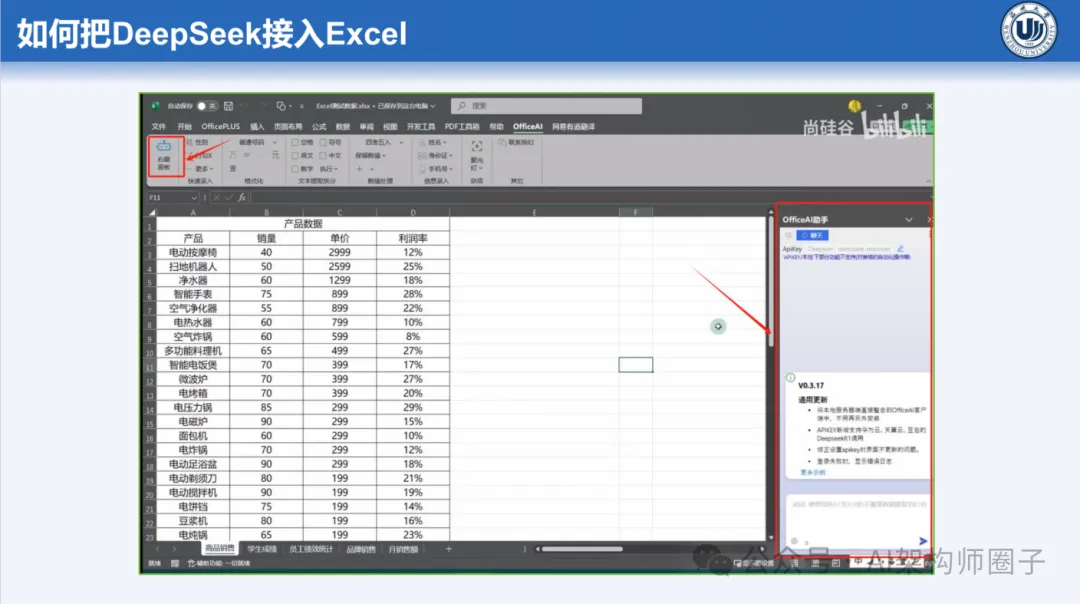Check the 数字 checkbox
This screenshot has height=604, width=1080.
click(295, 169)
